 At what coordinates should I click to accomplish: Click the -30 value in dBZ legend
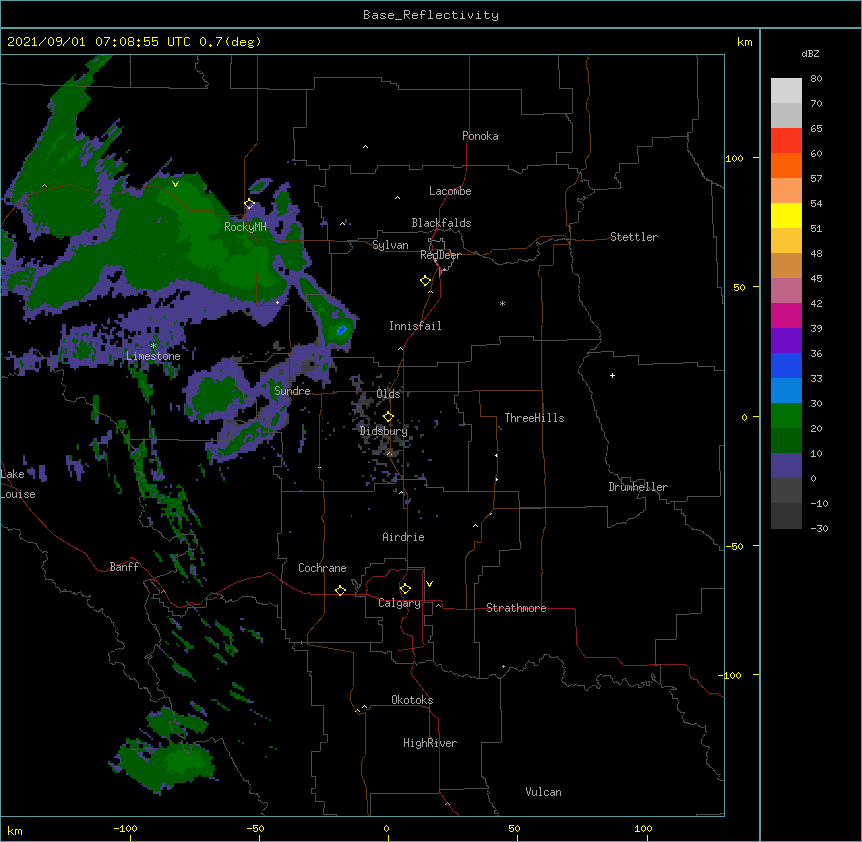(x=819, y=528)
